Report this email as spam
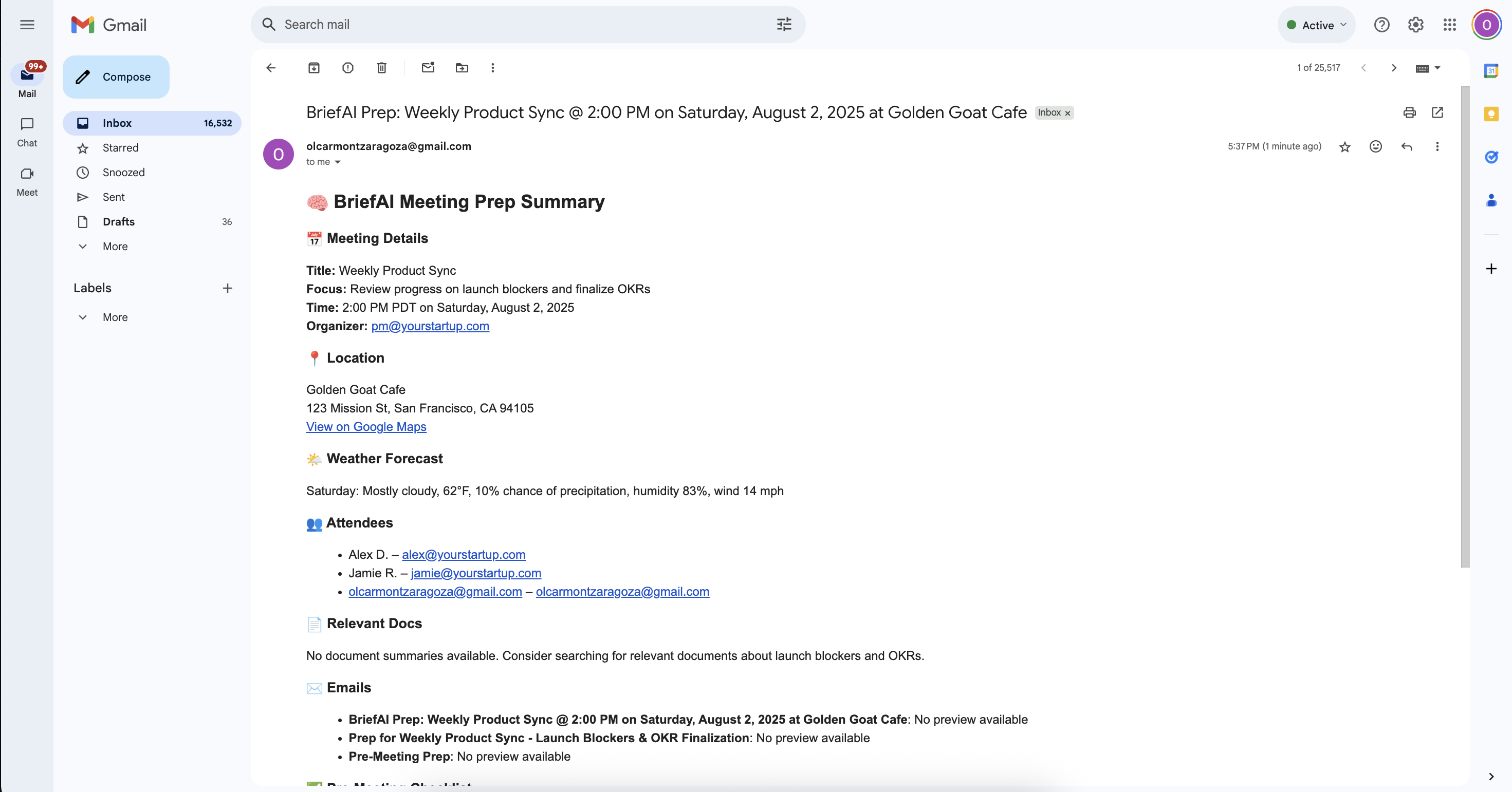The image size is (1512, 792). point(348,68)
